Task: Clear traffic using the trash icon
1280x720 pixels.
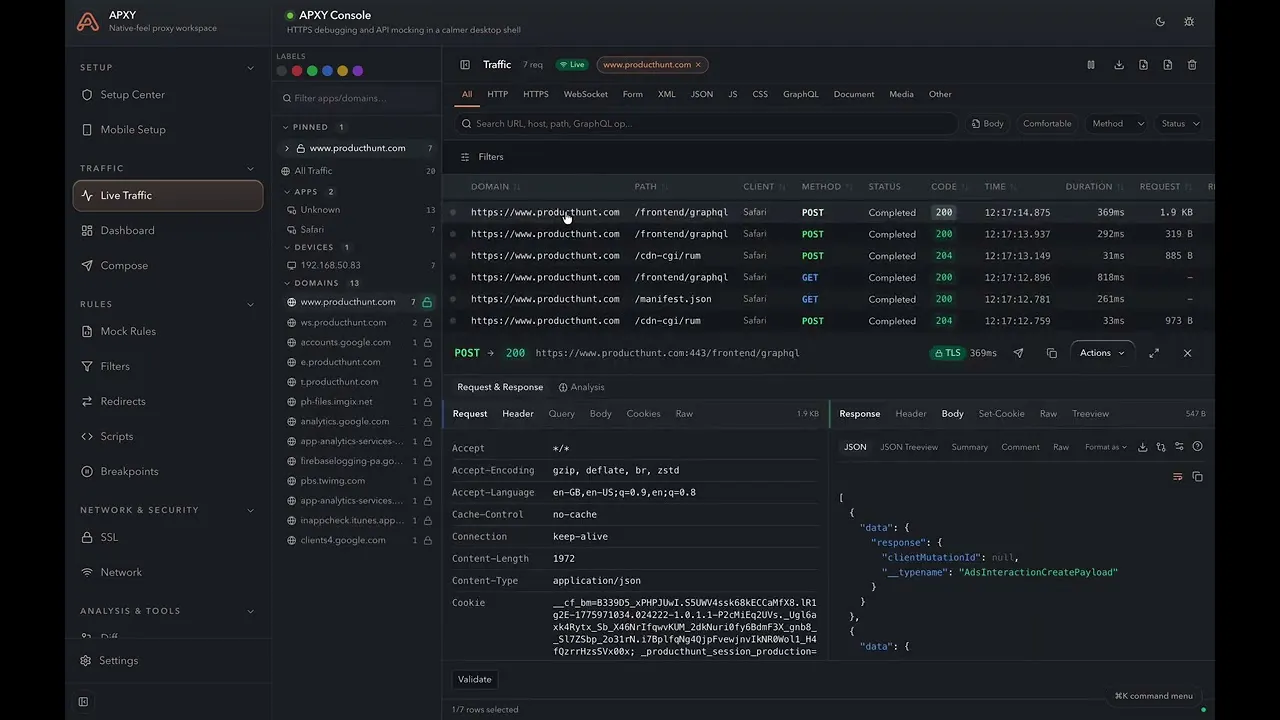Action: tap(1192, 65)
